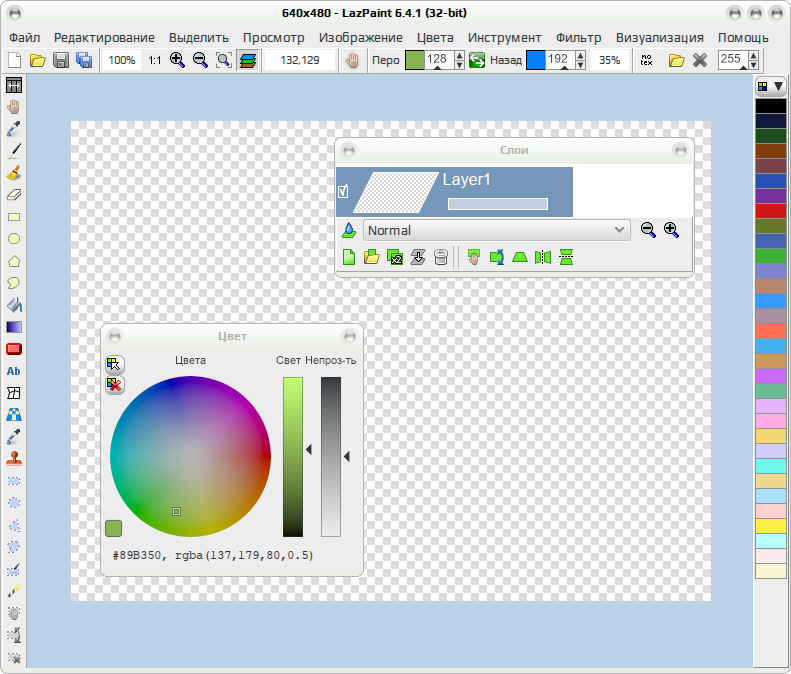Select the Flood fill bucket tool

click(x=14, y=305)
